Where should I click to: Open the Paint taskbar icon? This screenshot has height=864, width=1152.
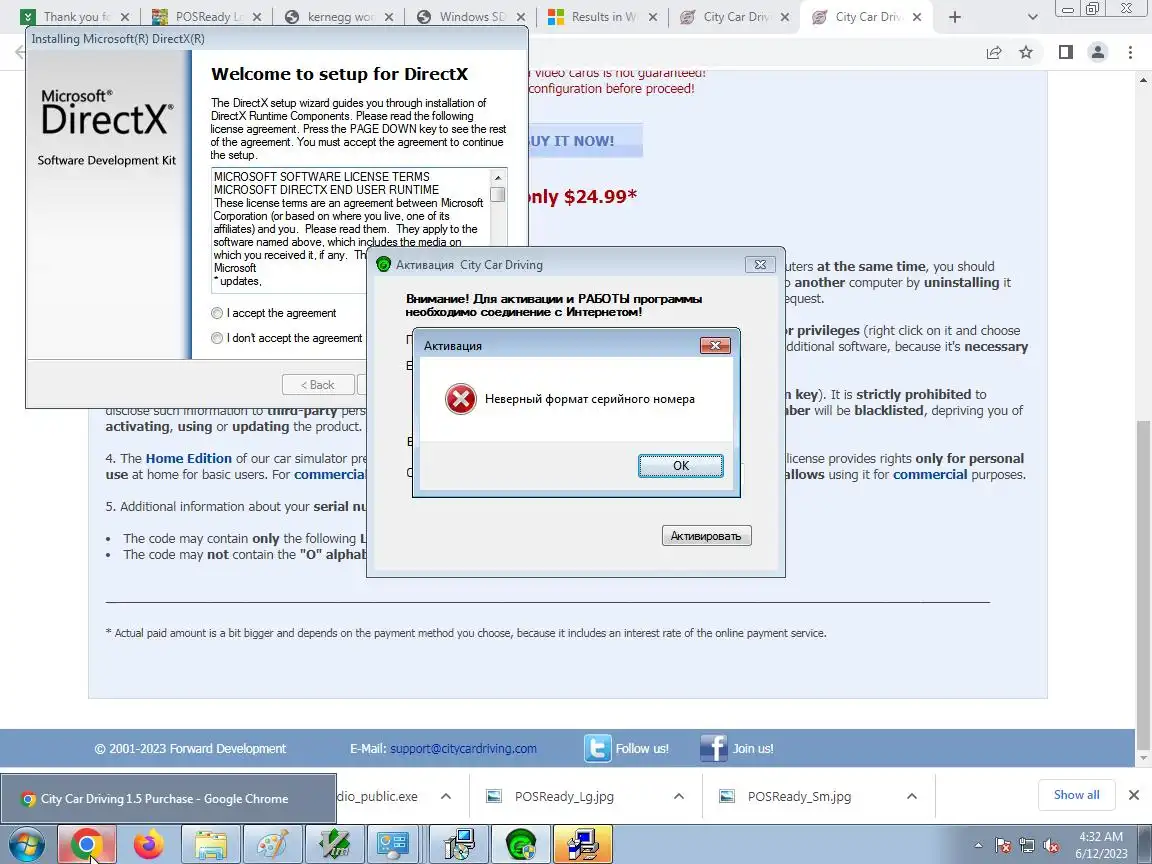(273, 845)
